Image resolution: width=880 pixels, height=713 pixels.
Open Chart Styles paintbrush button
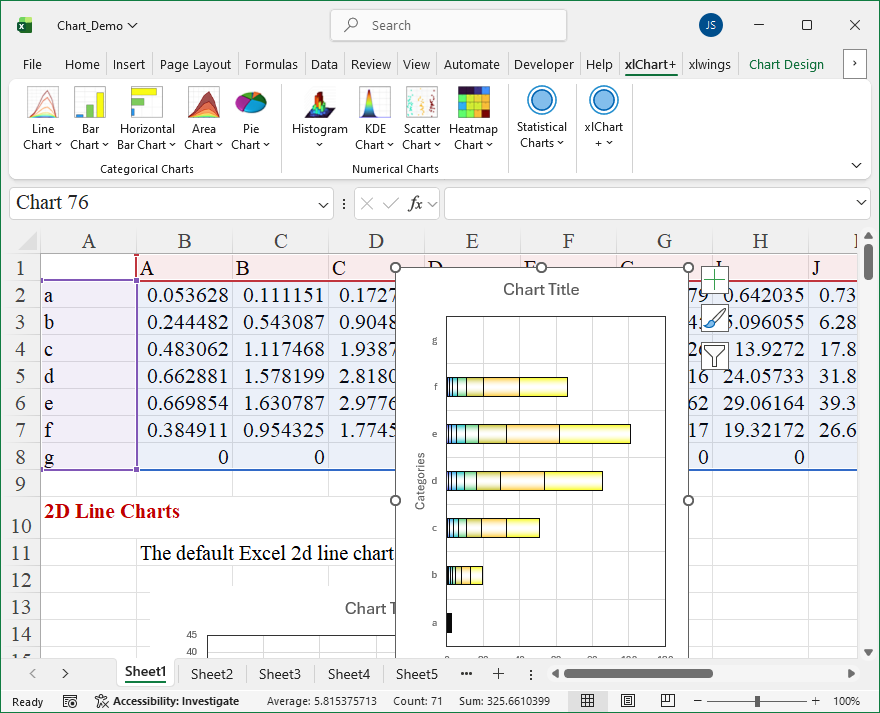[x=714, y=318]
